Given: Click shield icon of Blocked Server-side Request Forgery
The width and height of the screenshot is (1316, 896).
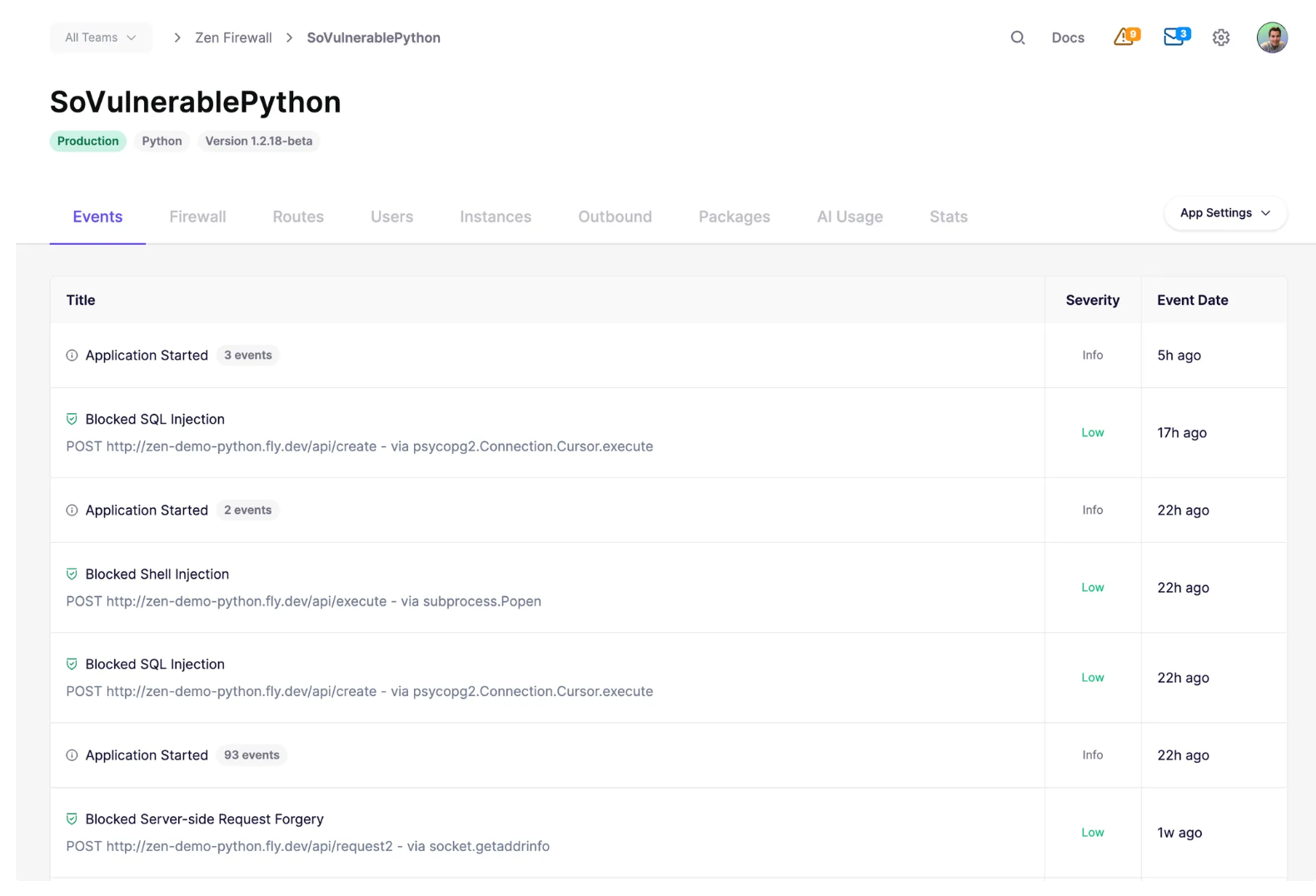Looking at the screenshot, I should [72, 819].
